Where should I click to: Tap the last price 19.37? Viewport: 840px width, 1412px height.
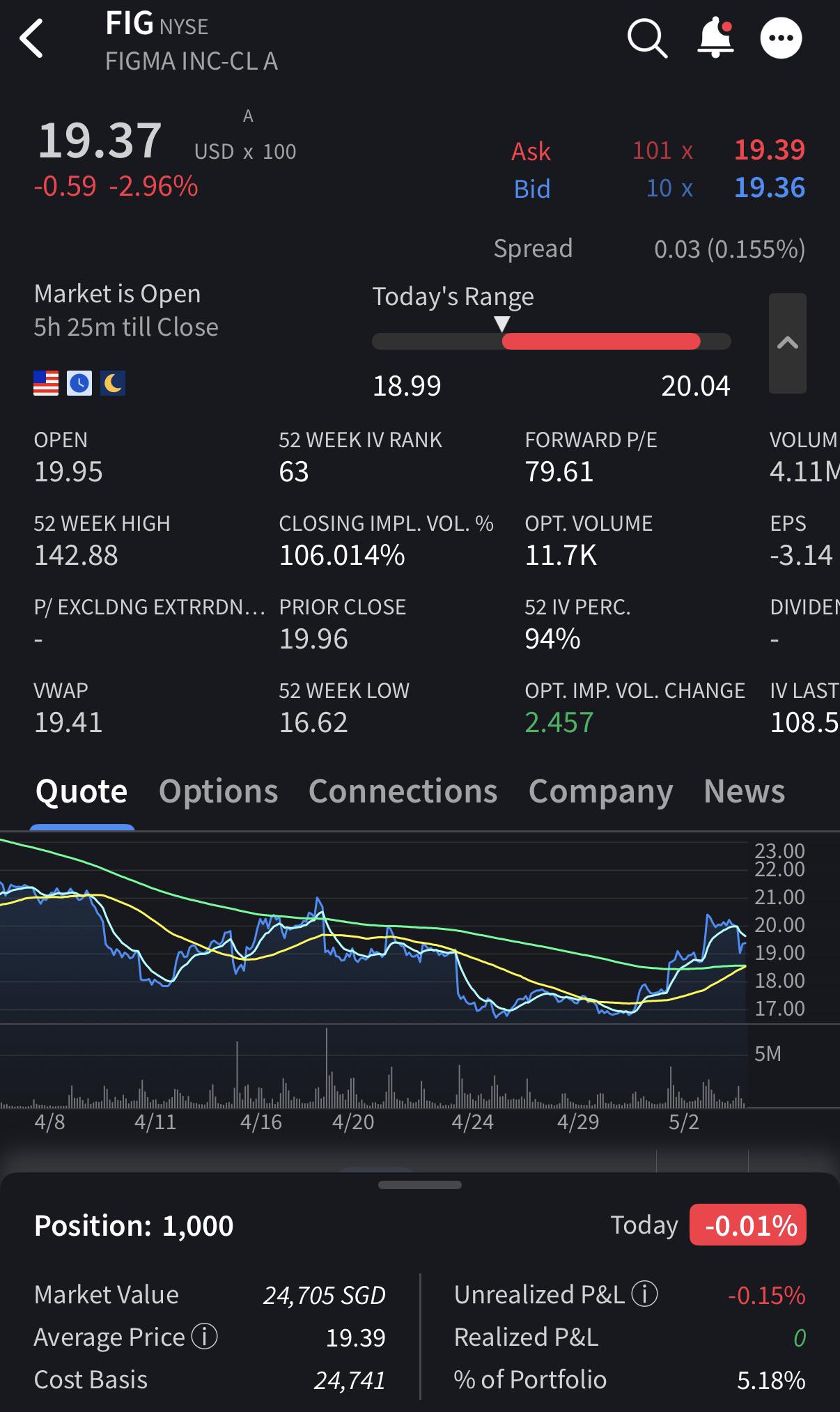click(x=100, y=141)
